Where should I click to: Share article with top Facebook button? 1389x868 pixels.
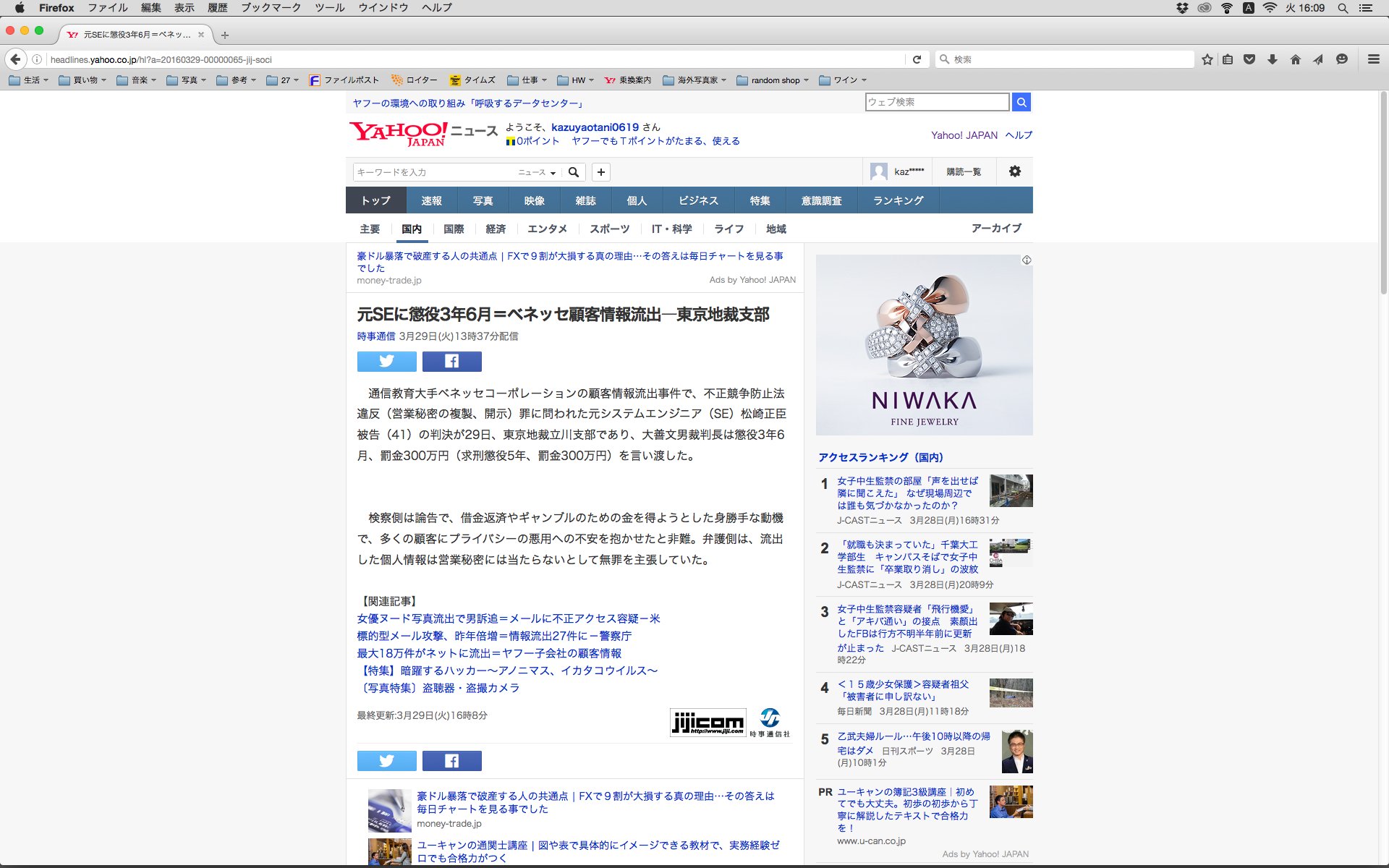click(x=451, y=361)
